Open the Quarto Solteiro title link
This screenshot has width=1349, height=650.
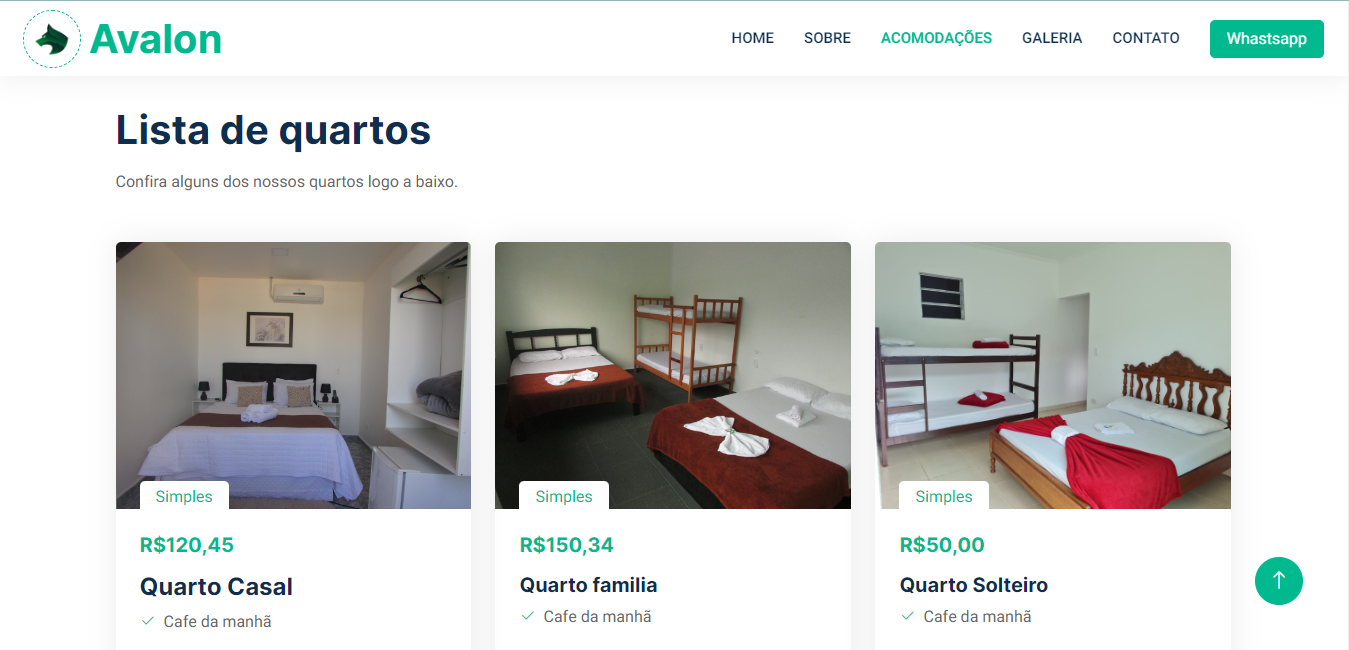pyautogui.click(x=974, y=585)
